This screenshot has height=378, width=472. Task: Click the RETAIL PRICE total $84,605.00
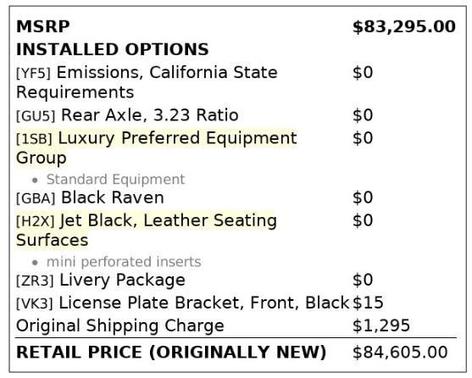400,352
